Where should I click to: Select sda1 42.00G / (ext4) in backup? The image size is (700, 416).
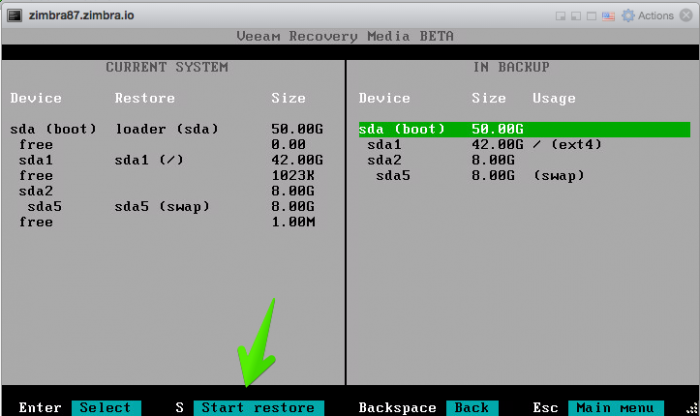click(x=484, y=145)
